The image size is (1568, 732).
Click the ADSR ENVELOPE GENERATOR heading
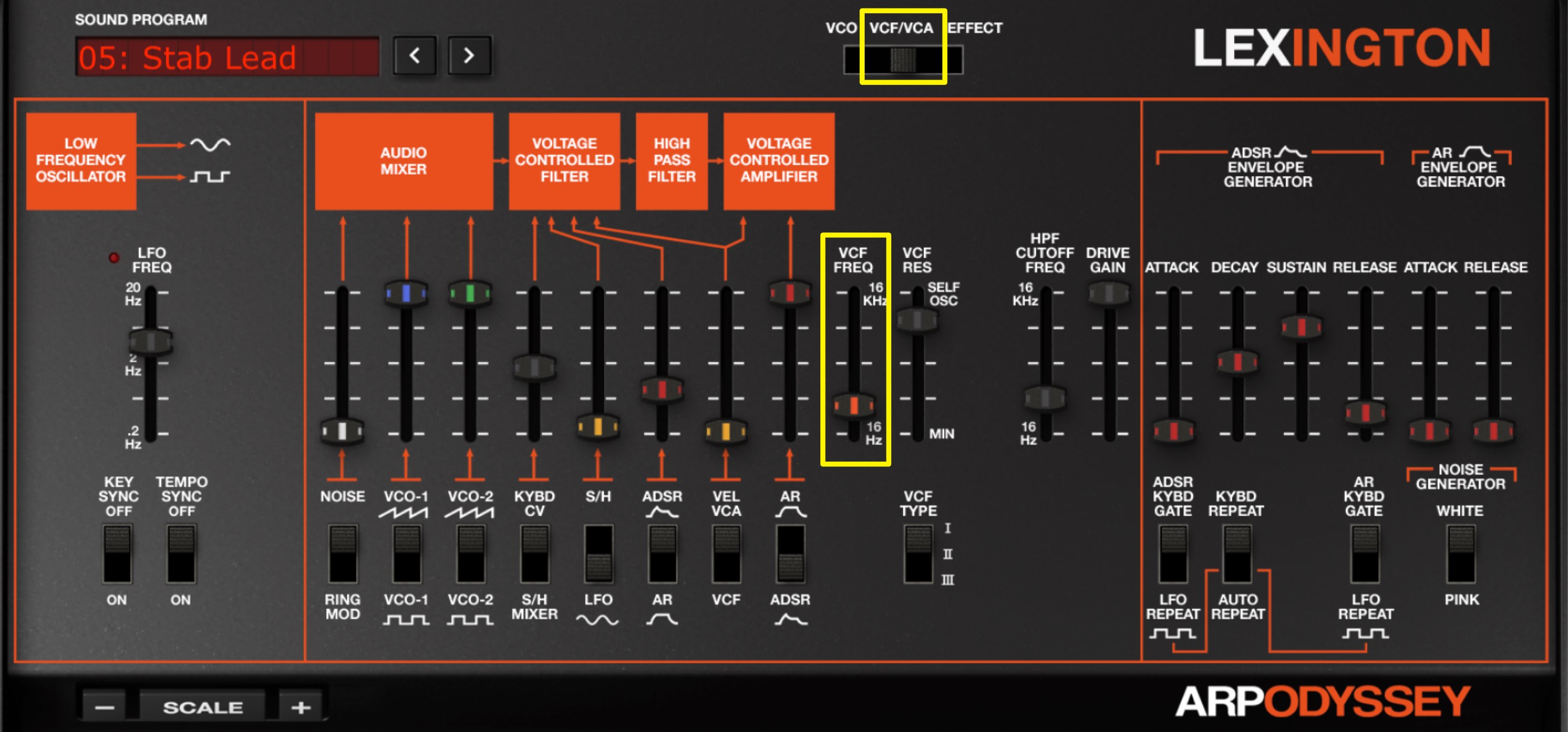[1268, 167]
